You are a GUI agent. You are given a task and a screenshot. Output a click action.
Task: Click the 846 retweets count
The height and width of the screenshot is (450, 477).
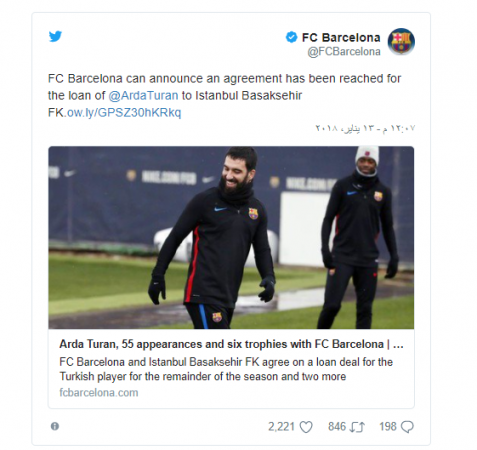[x=337, y=427]
